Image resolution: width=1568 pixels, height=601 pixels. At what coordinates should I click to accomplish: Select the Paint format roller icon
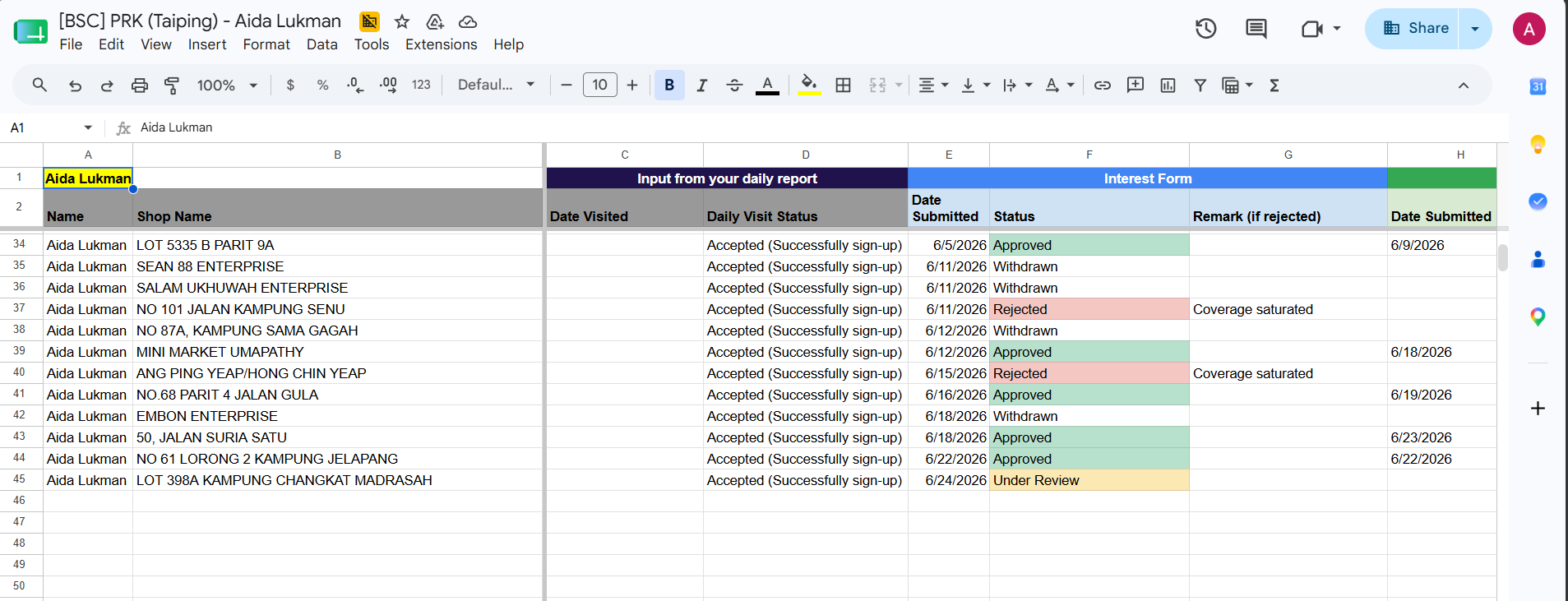coord(172,85)
